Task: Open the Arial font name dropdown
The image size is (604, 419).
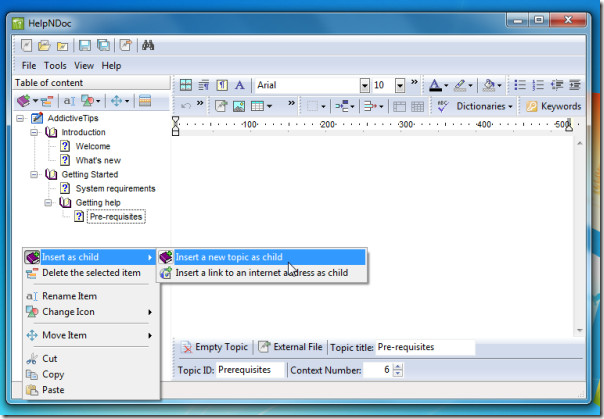Action: [x=364, y=85]
